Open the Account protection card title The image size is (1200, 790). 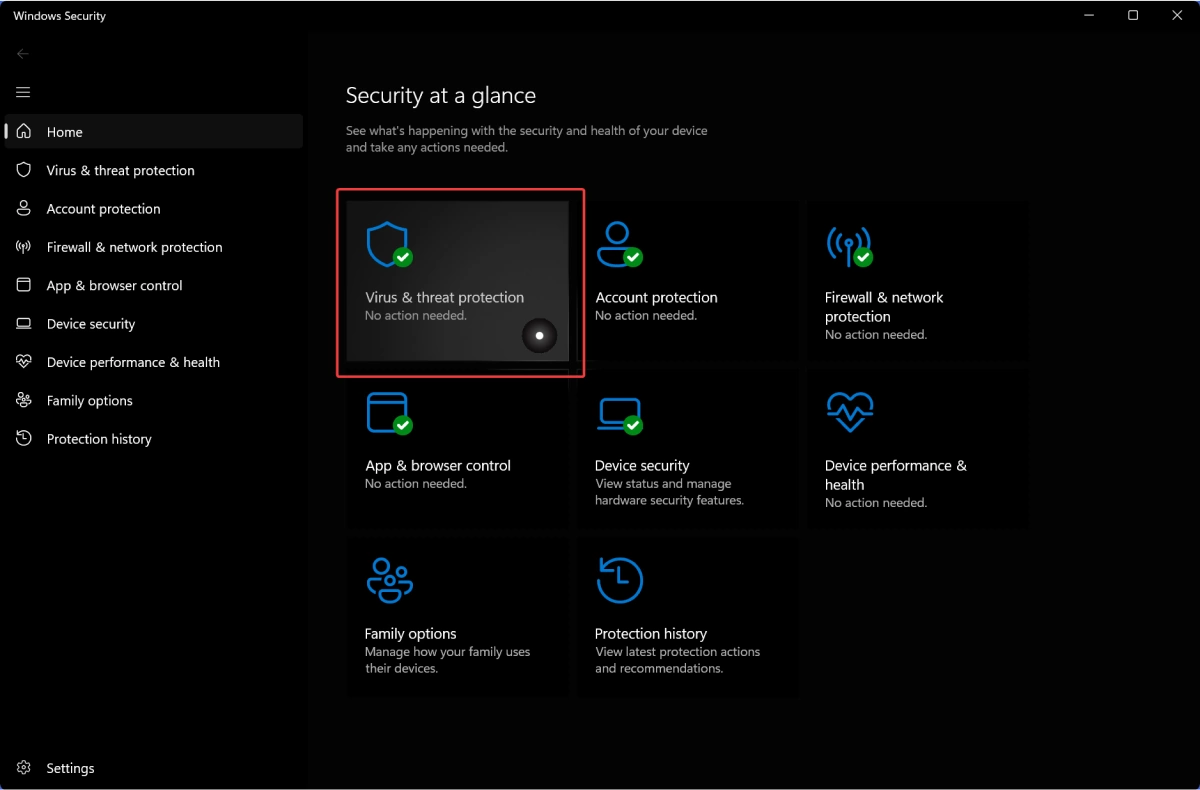tap(656, 297)
